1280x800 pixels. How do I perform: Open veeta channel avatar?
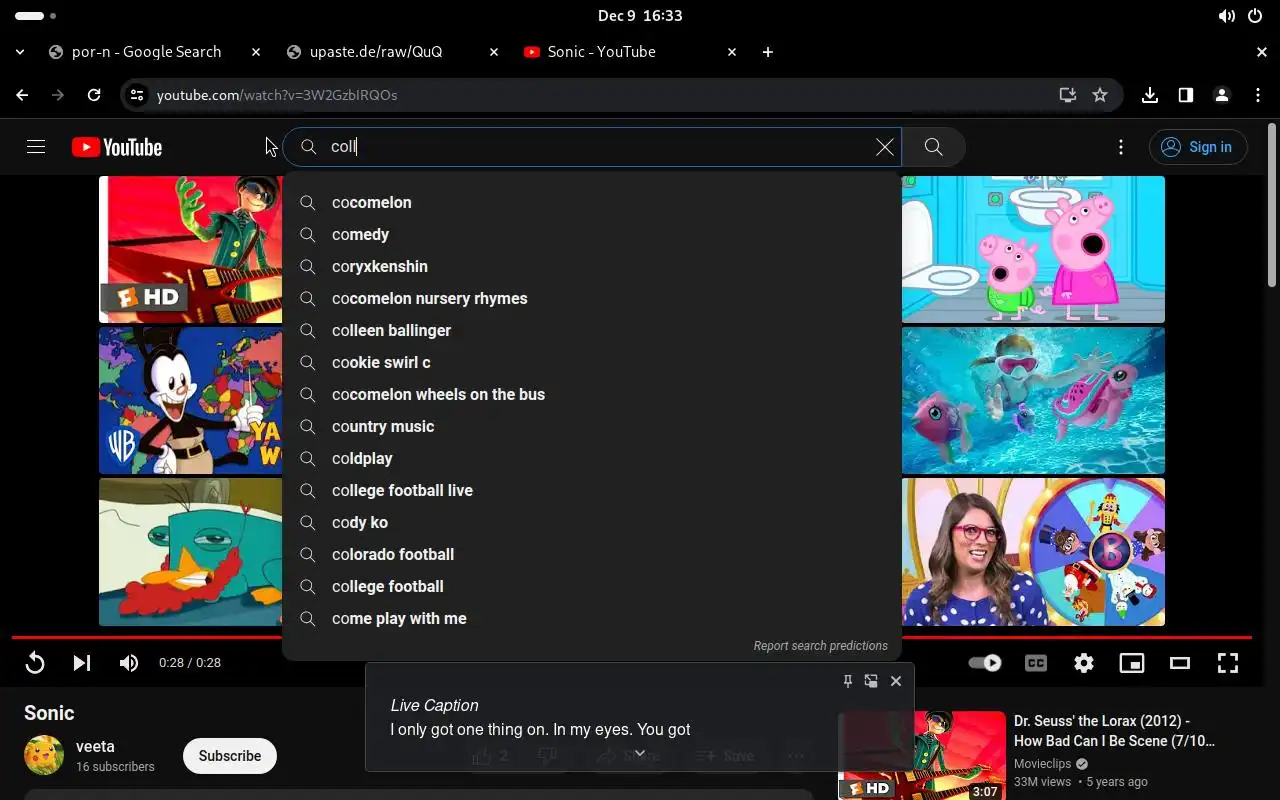coord(44,756)
